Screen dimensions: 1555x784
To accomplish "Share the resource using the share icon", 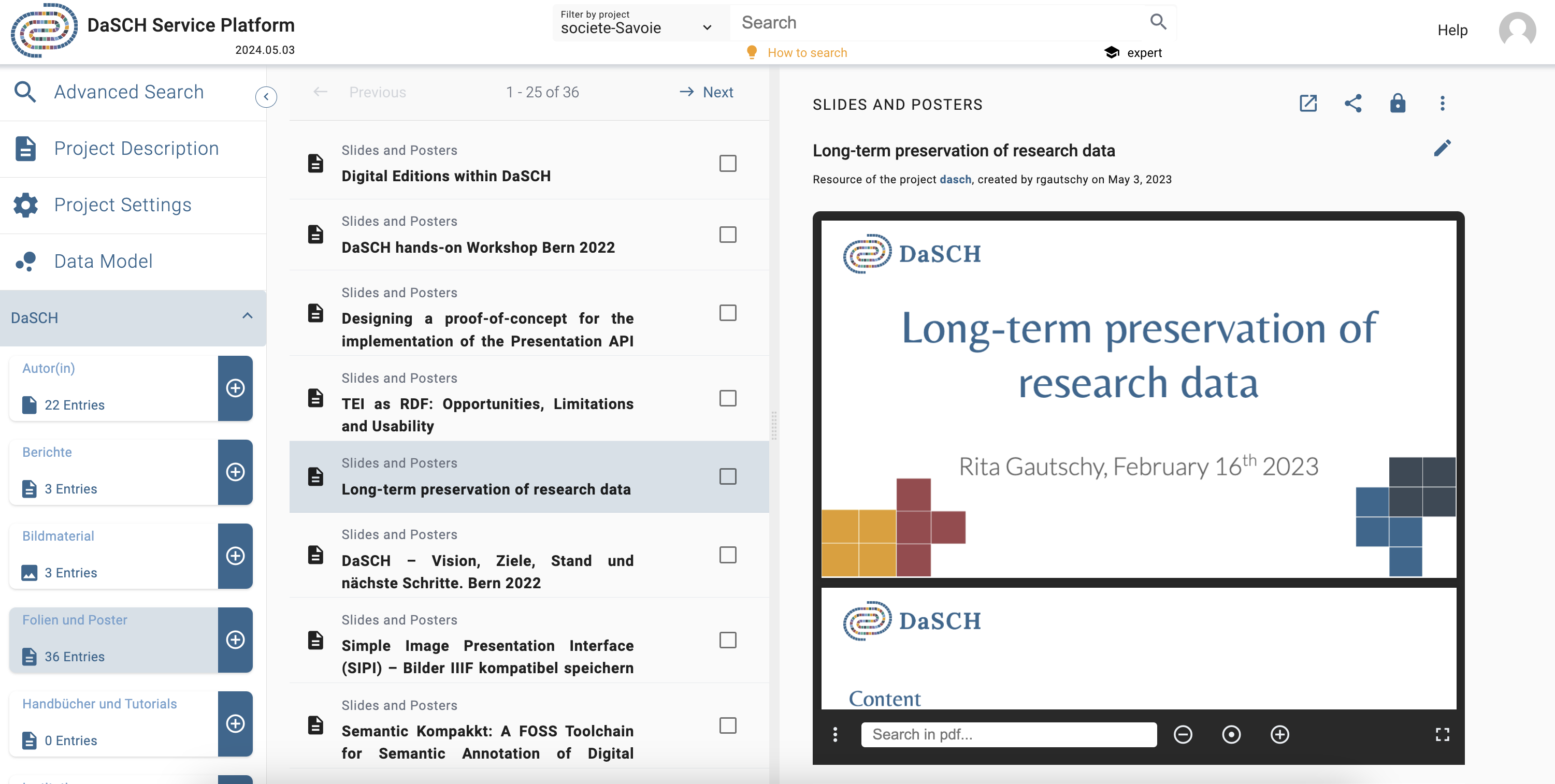I will [1353, 103].
